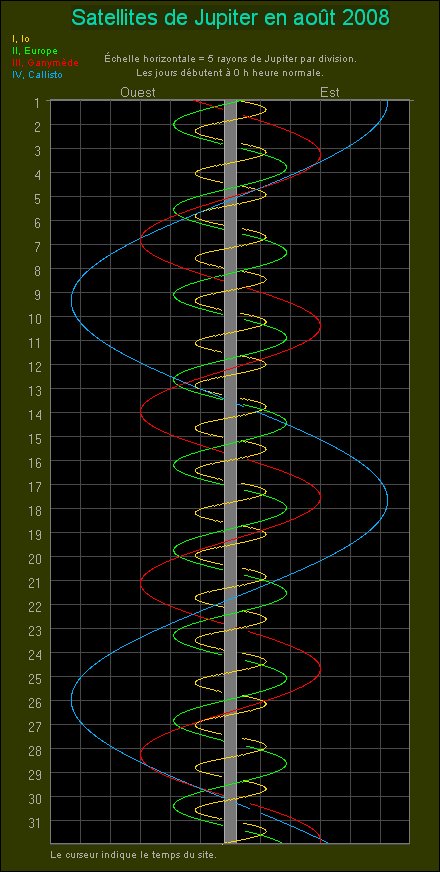440x872 pixels.
Task: Click the day 9 label
Action: coord(37,294)
